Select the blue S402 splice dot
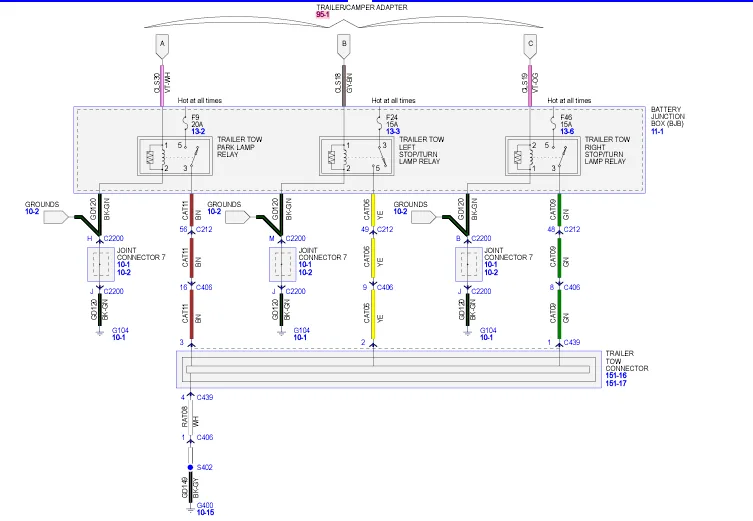The image size is (753, 521). pyautogui.click(x=190, y=467)
